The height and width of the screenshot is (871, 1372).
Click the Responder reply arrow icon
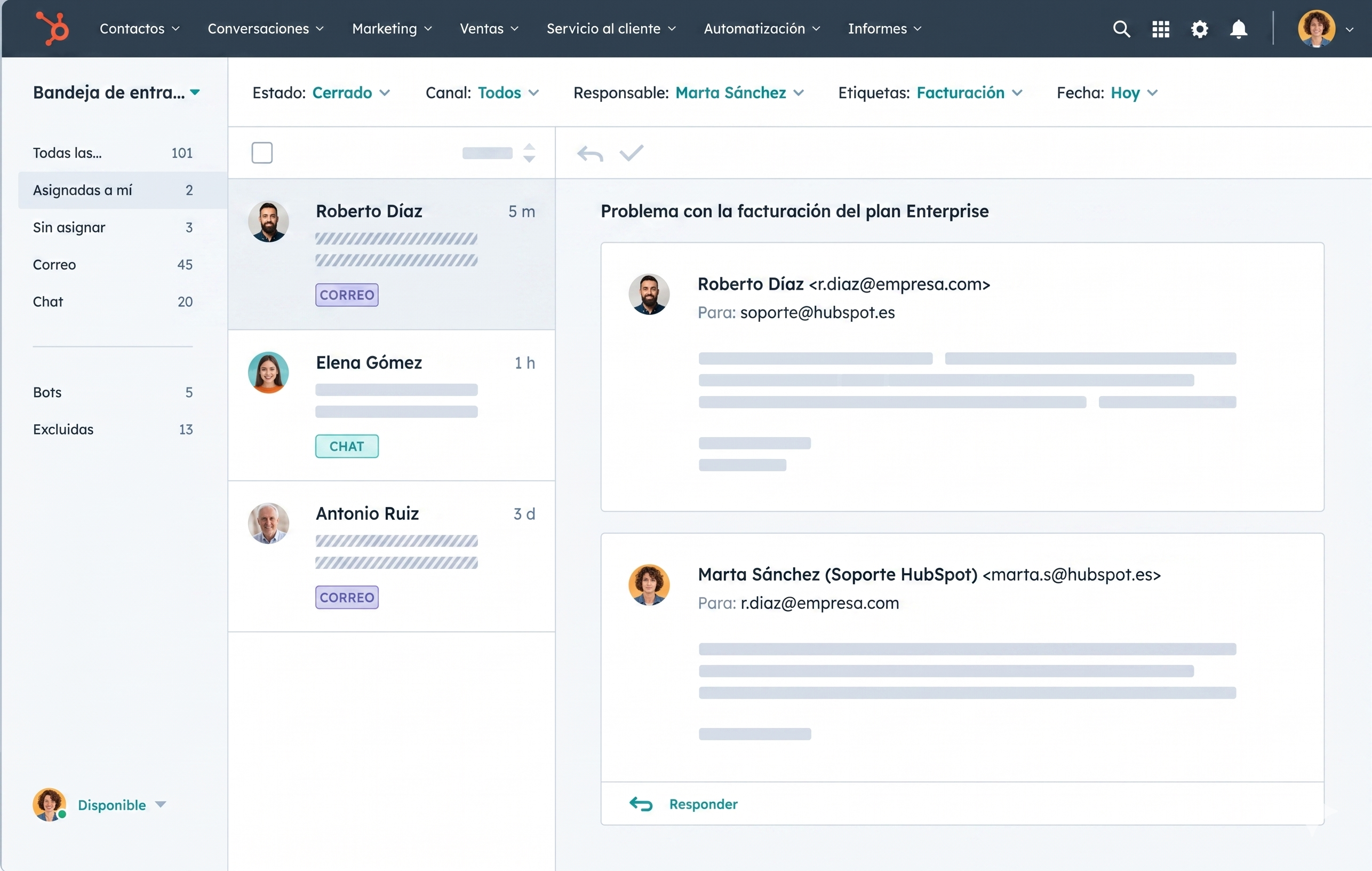tap(641, 804)
